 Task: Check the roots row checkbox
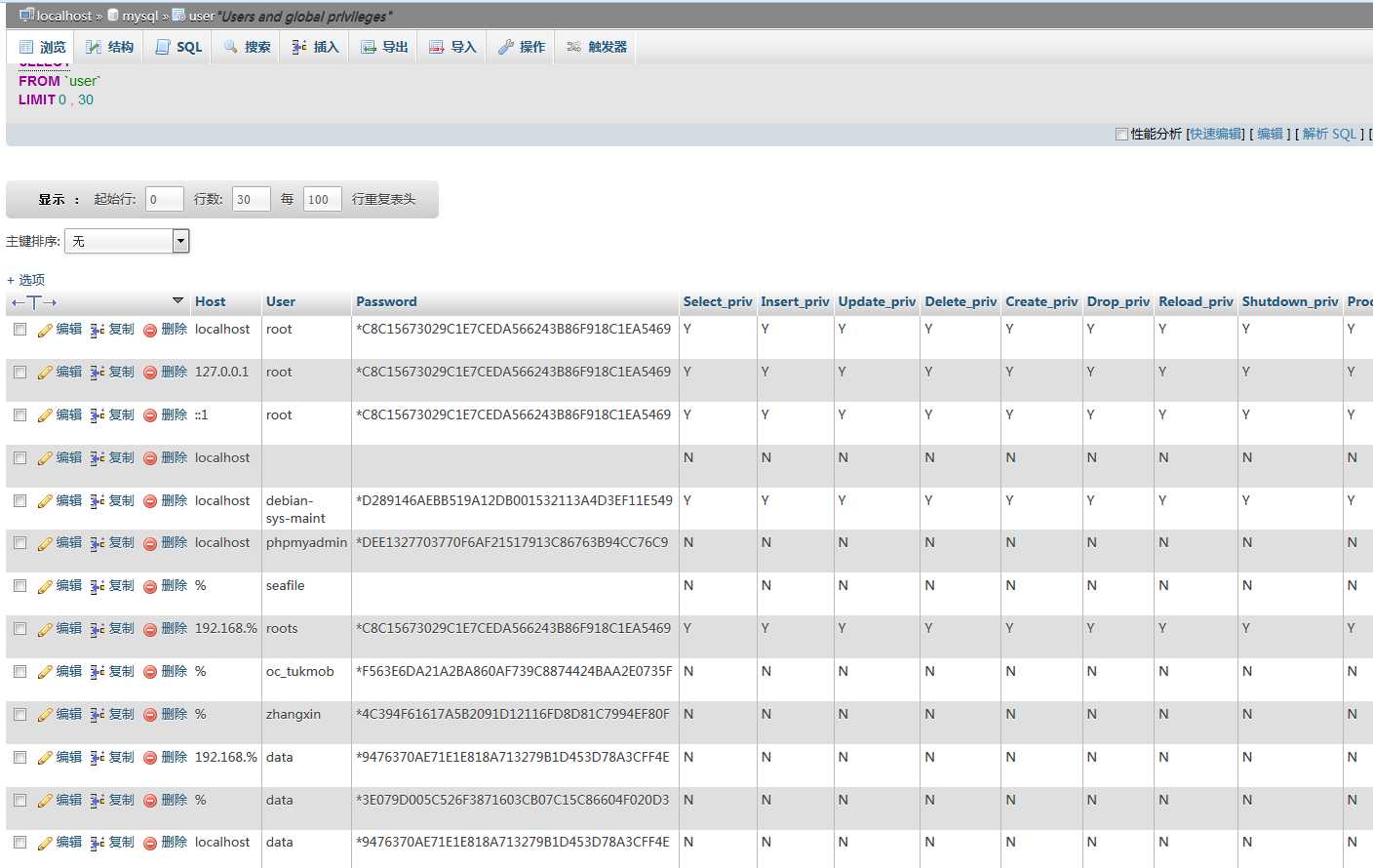20,629
